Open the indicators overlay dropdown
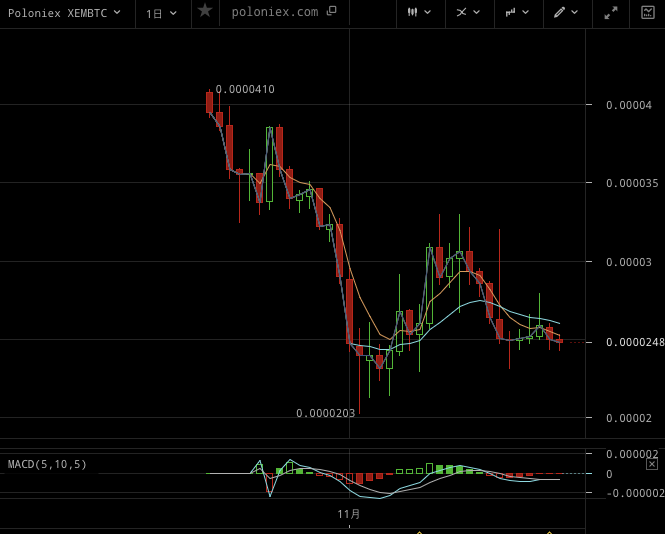665x534 pixels. (468, 12)
